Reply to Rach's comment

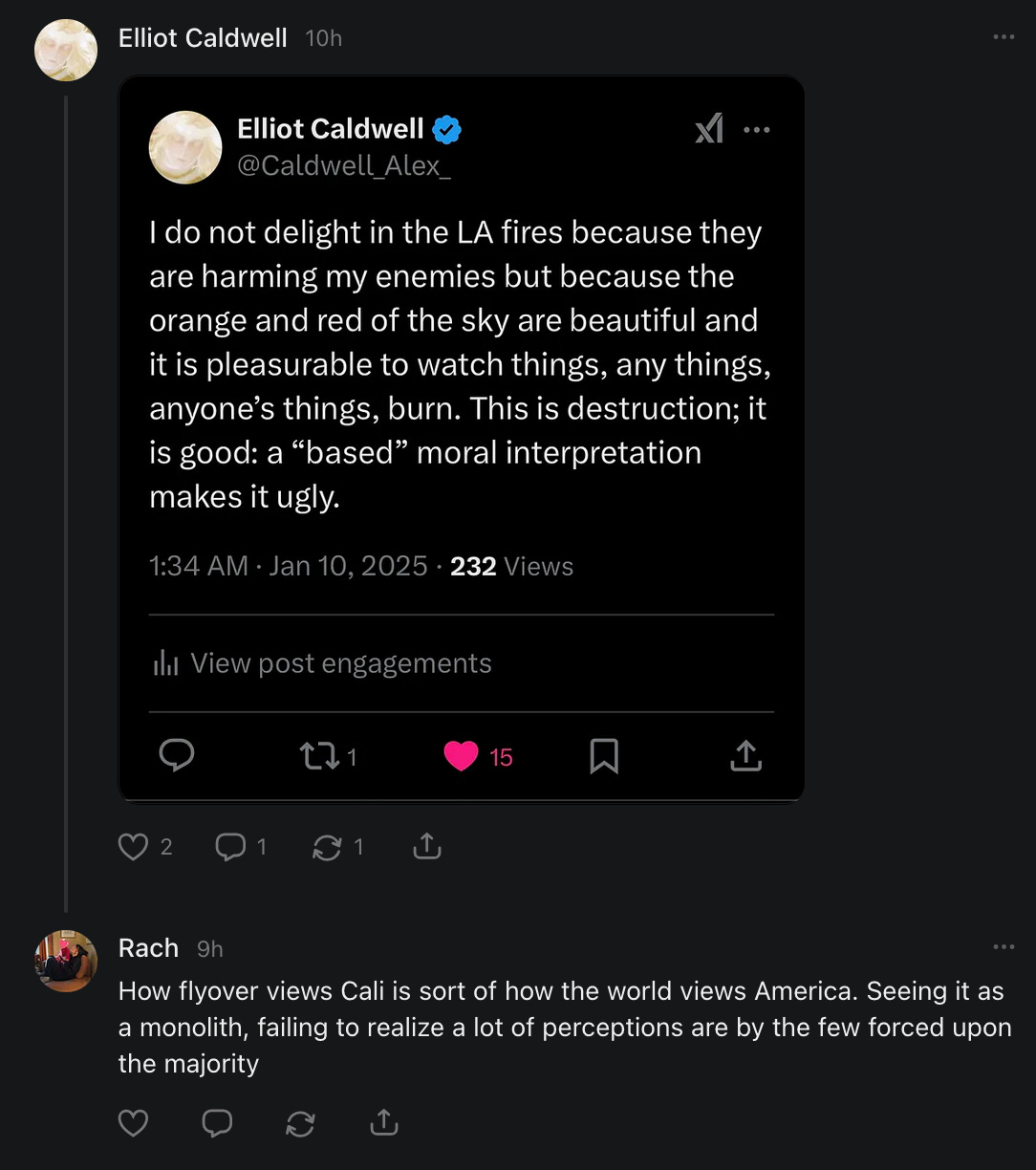click(x=217, y=1123)
